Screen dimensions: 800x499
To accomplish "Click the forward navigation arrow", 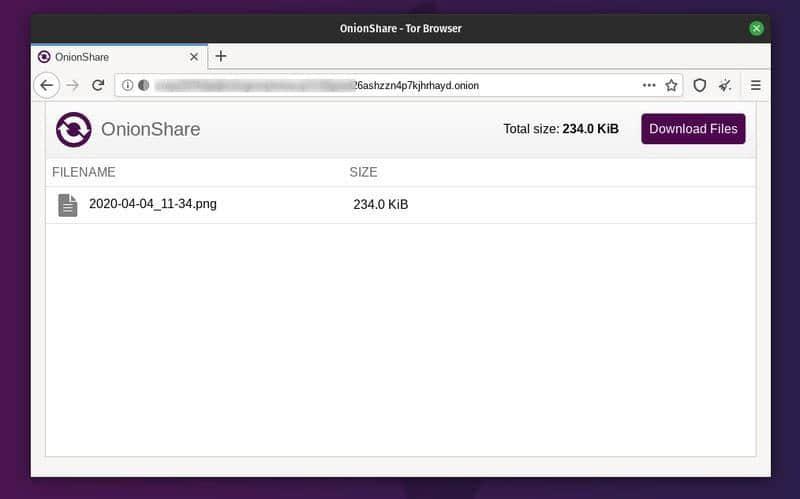I will click(72, 86).
